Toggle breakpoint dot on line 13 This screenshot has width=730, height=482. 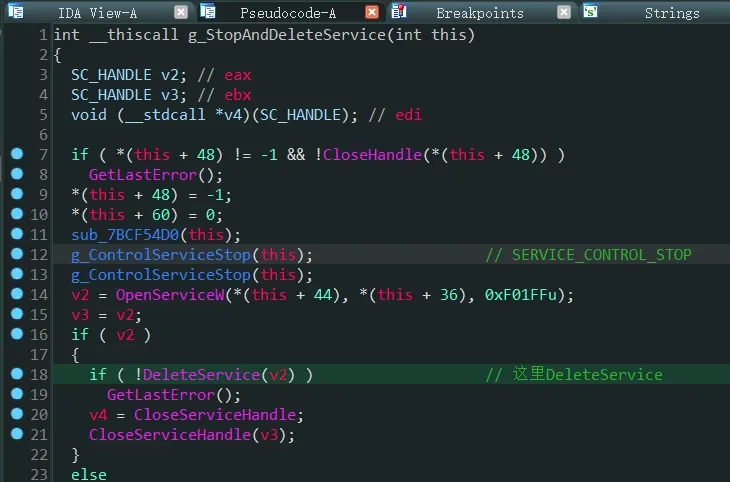[17, 274]
